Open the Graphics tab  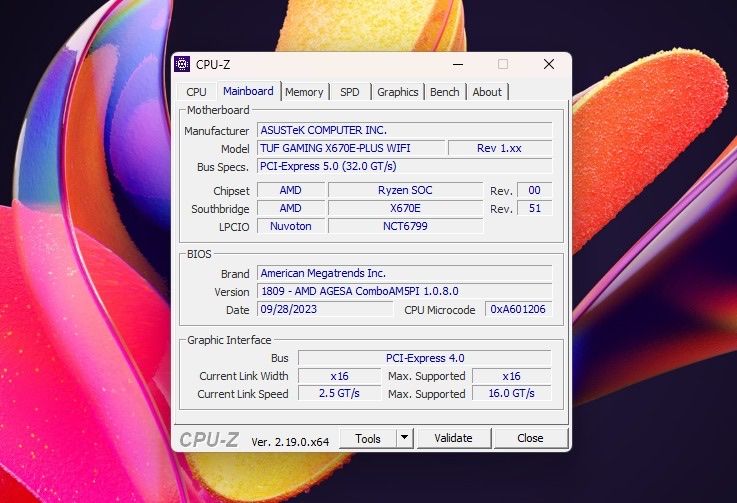[x=398, y=92]
